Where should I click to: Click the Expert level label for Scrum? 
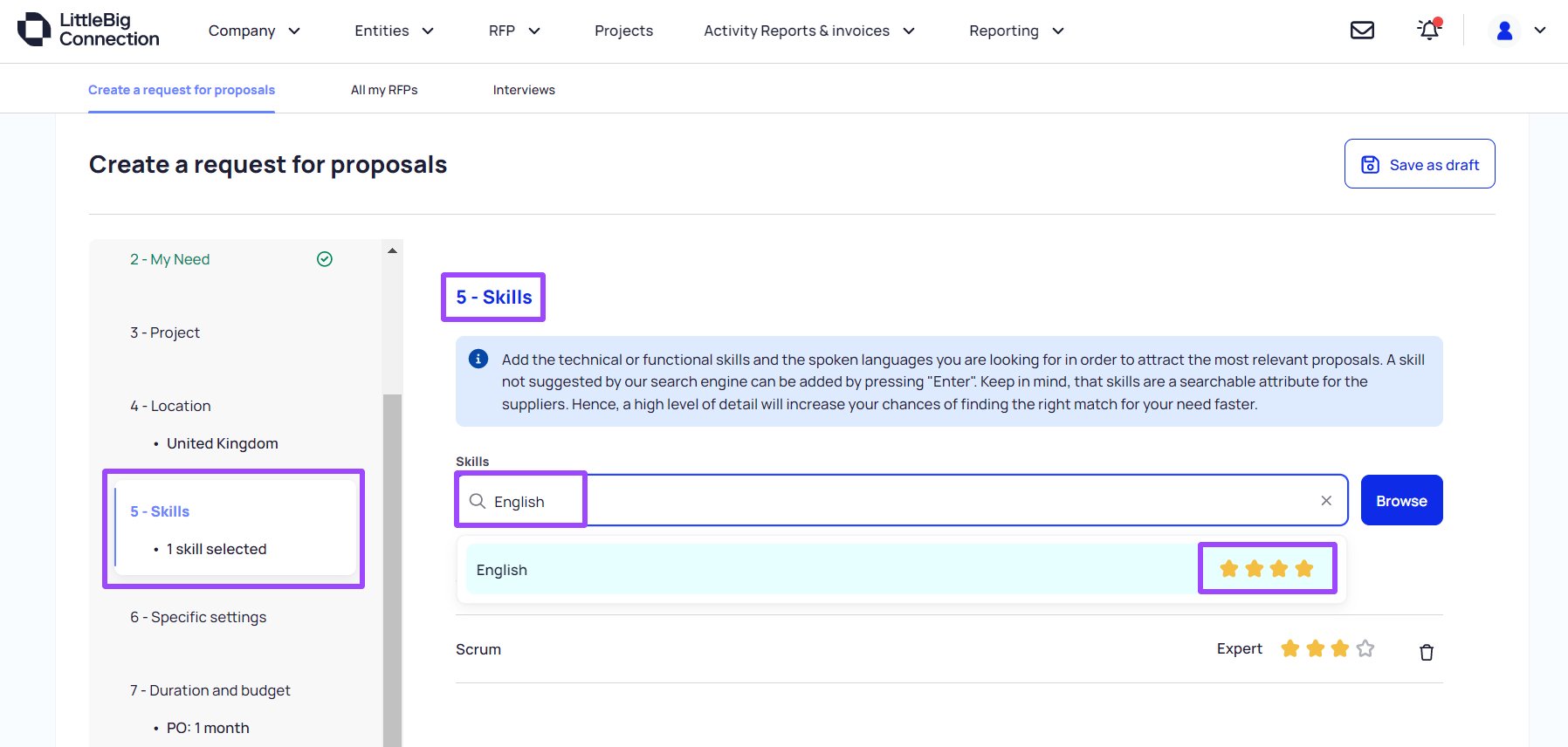[1240, 648]
